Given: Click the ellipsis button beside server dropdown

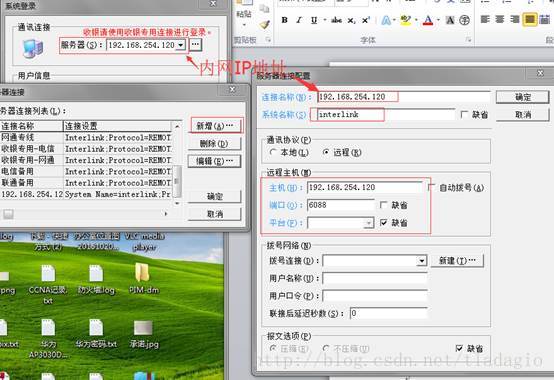Looking at the screenshot, I should pos(195,44).
